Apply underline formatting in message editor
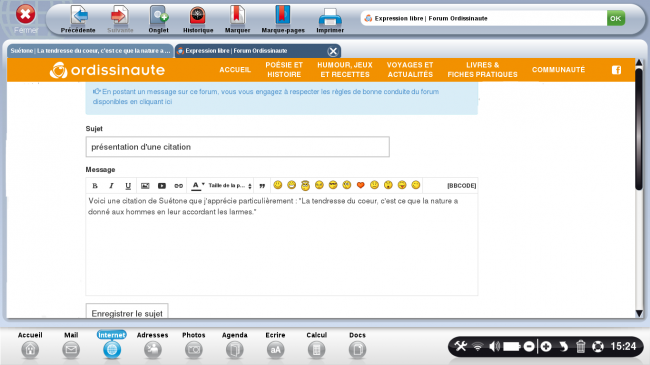The height and width of the screenshot is (365, 650). click(128, 185)
